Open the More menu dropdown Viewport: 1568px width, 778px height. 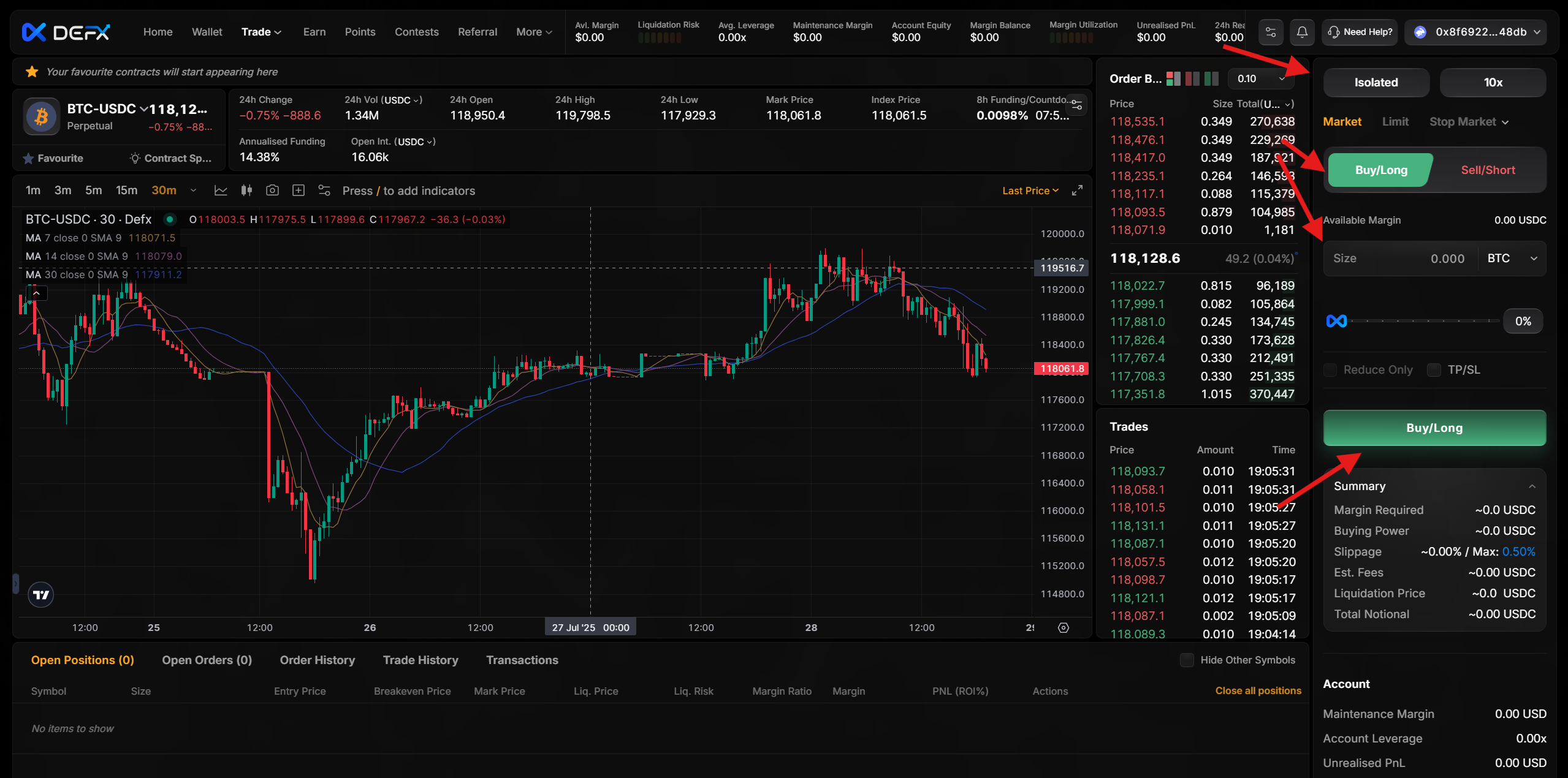pos(534,32)
